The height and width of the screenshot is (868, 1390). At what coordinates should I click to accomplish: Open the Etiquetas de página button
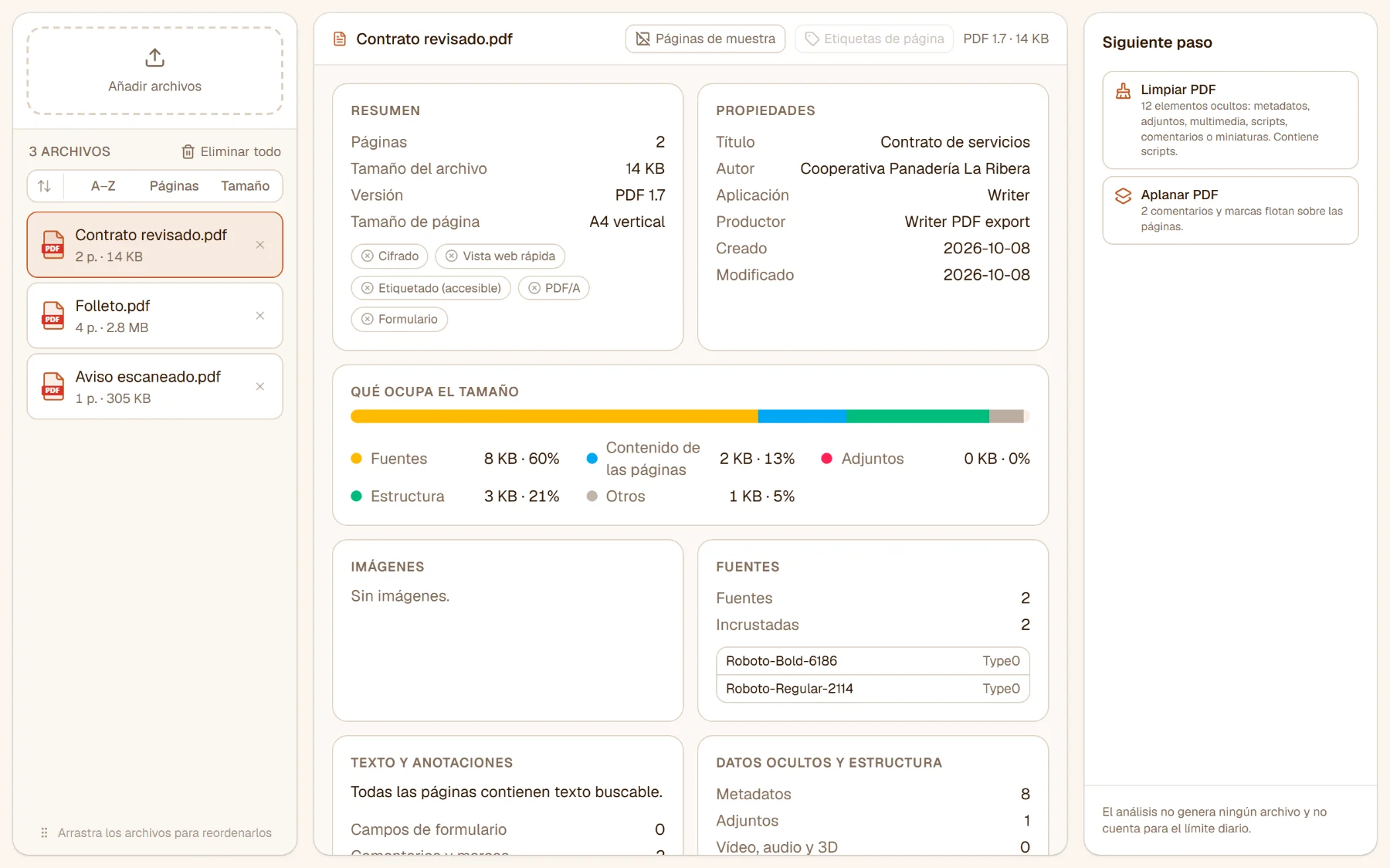874,39
